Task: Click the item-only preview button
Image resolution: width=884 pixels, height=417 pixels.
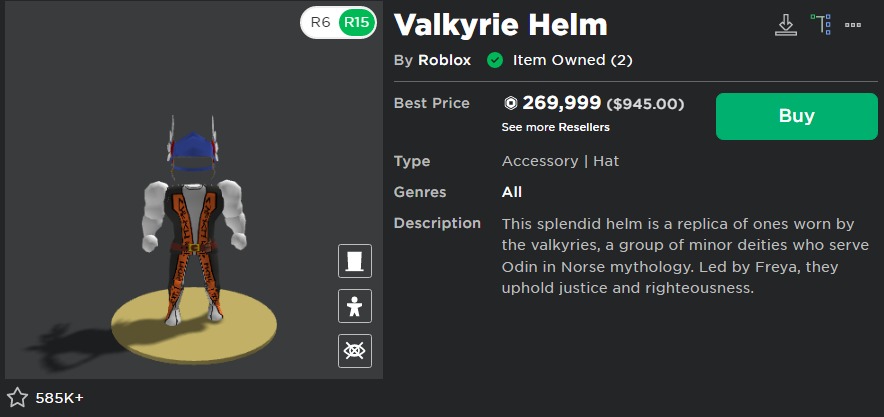Action: click(355, 261)
